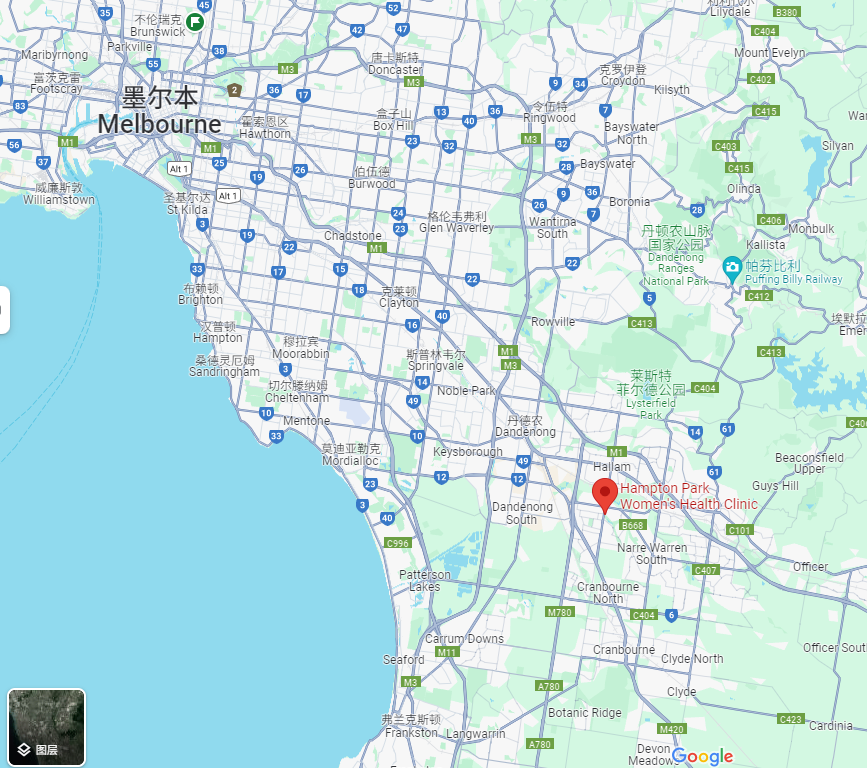Click the route 45 shield near Brunswick
867x768 pixels.
(204, 6)
